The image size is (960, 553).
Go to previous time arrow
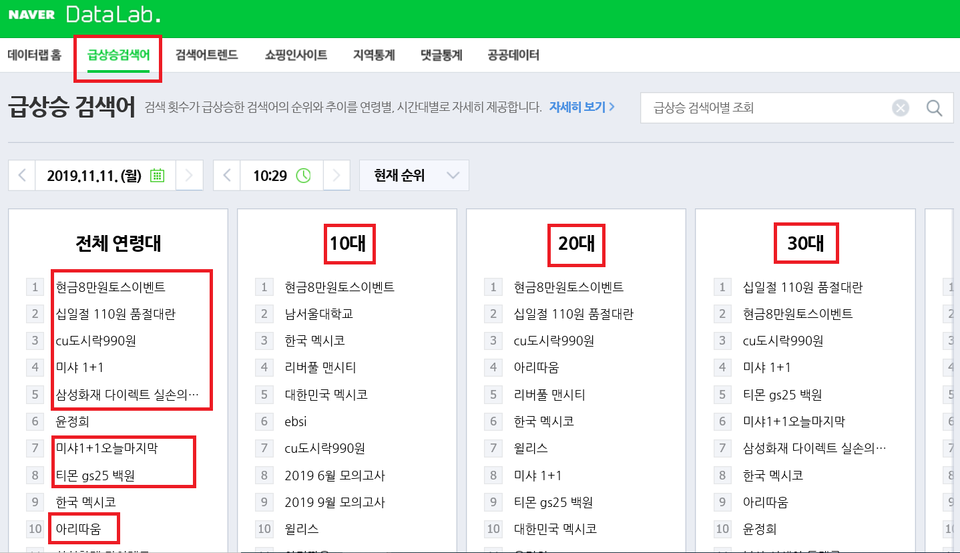point(227,176)
